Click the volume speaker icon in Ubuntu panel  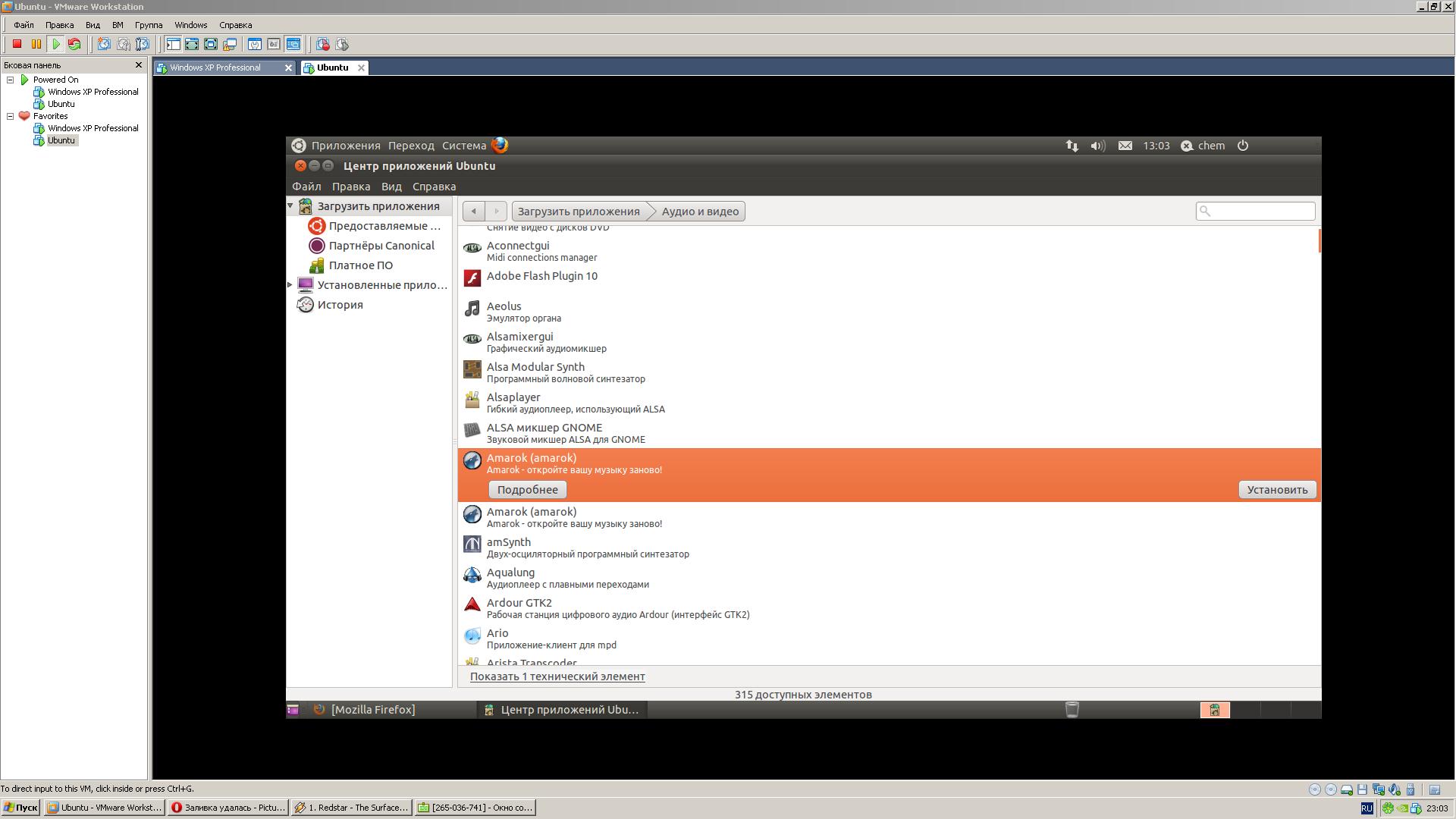point(1097,146)
